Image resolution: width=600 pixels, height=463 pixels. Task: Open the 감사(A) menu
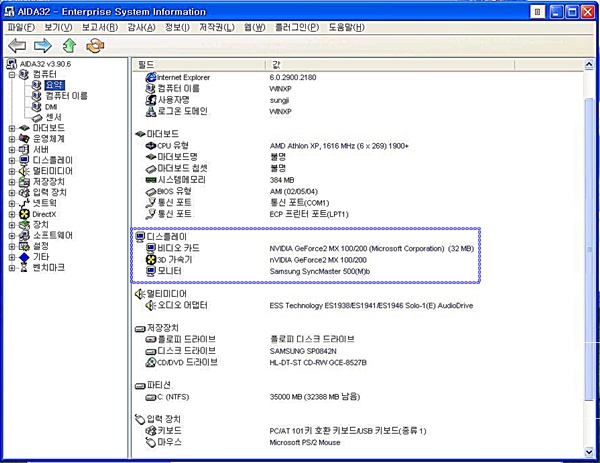(x=141, y=28)
